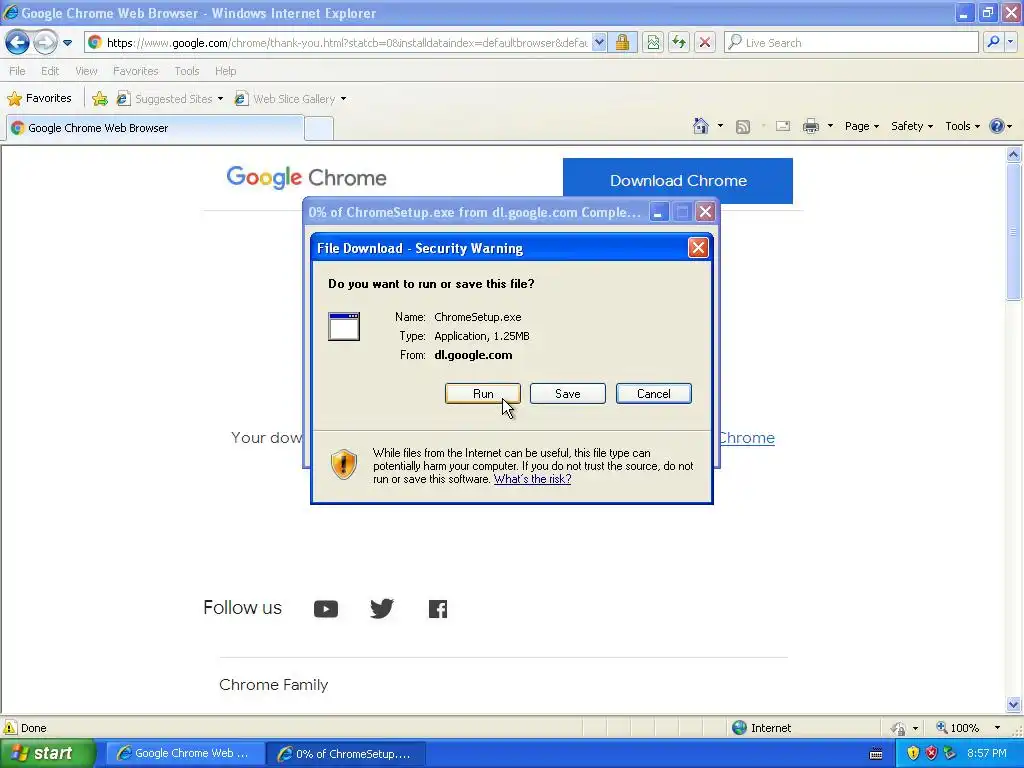Click the partially hidden Chrome link
Screen dimensions: 1024x768
[746, 438]
